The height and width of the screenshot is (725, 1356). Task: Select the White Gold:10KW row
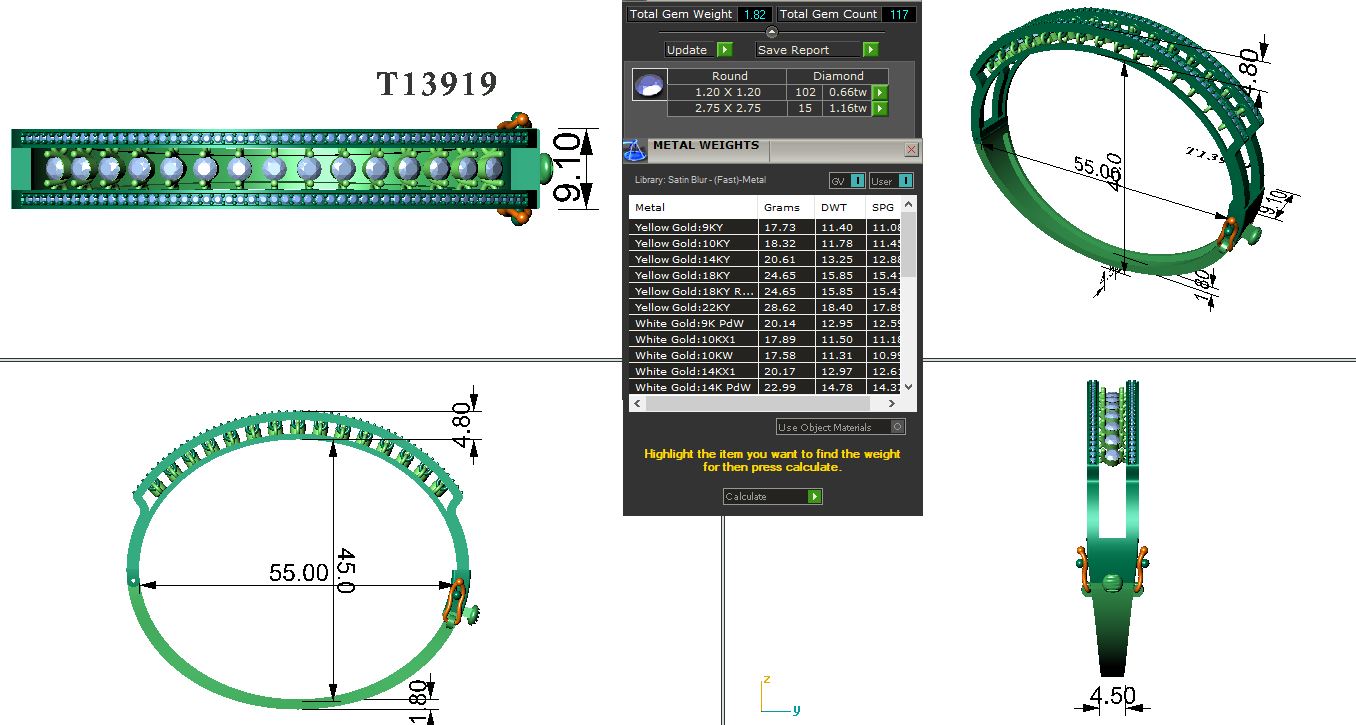pyautogui.click(x=692, y=355)
